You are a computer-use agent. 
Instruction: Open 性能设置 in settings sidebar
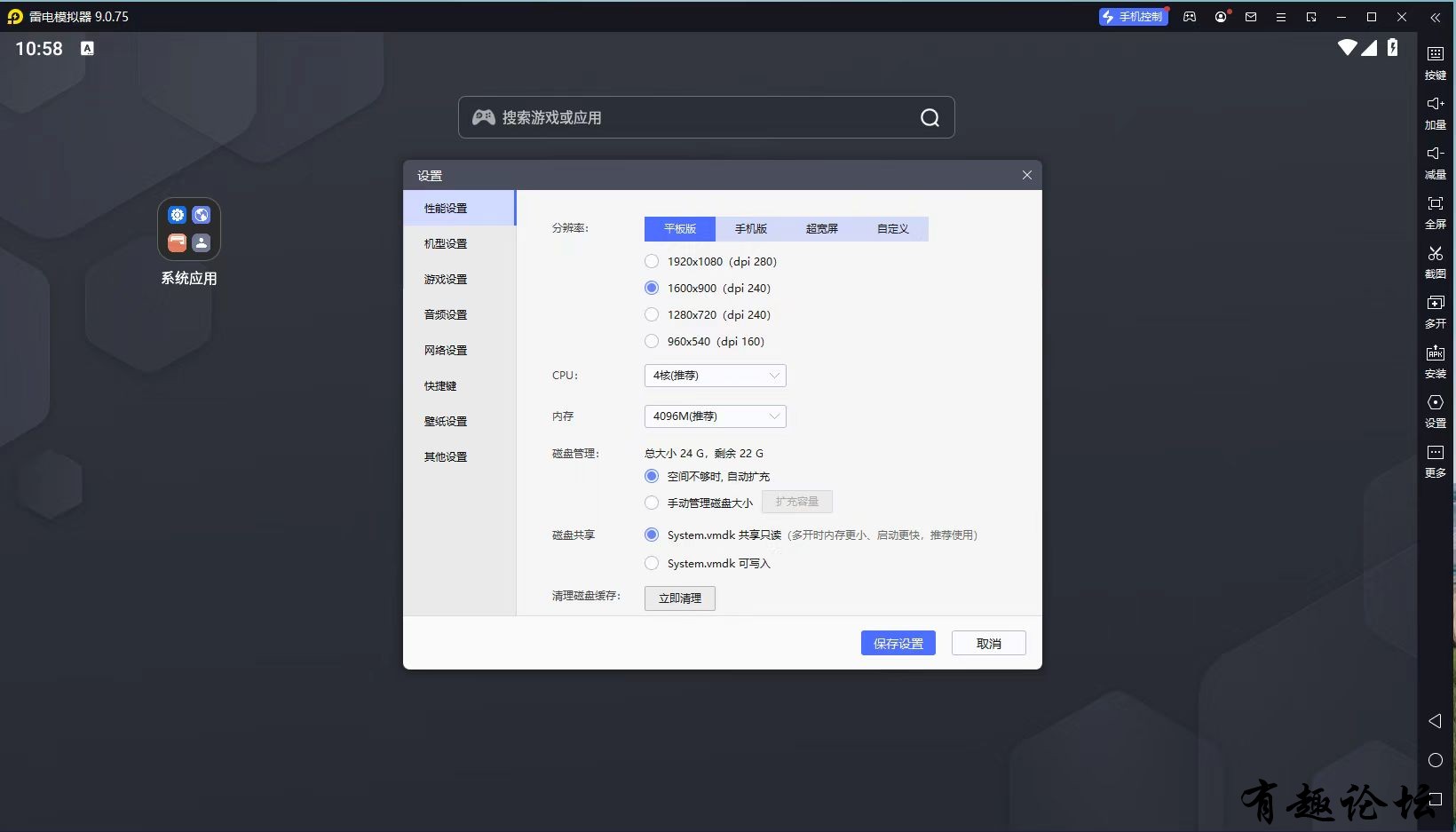point(459,208)
